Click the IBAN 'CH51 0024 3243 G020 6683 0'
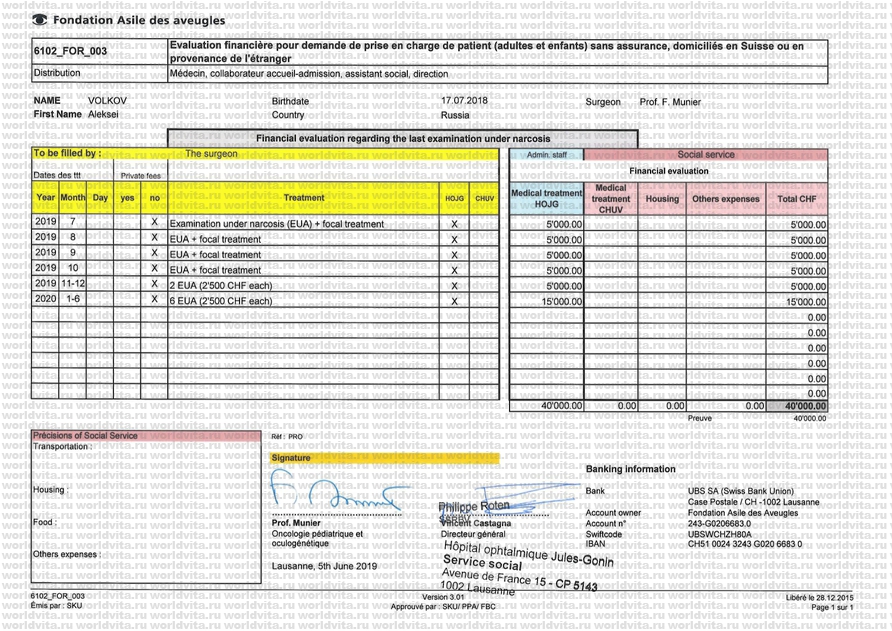 click(x=745, y=544)
